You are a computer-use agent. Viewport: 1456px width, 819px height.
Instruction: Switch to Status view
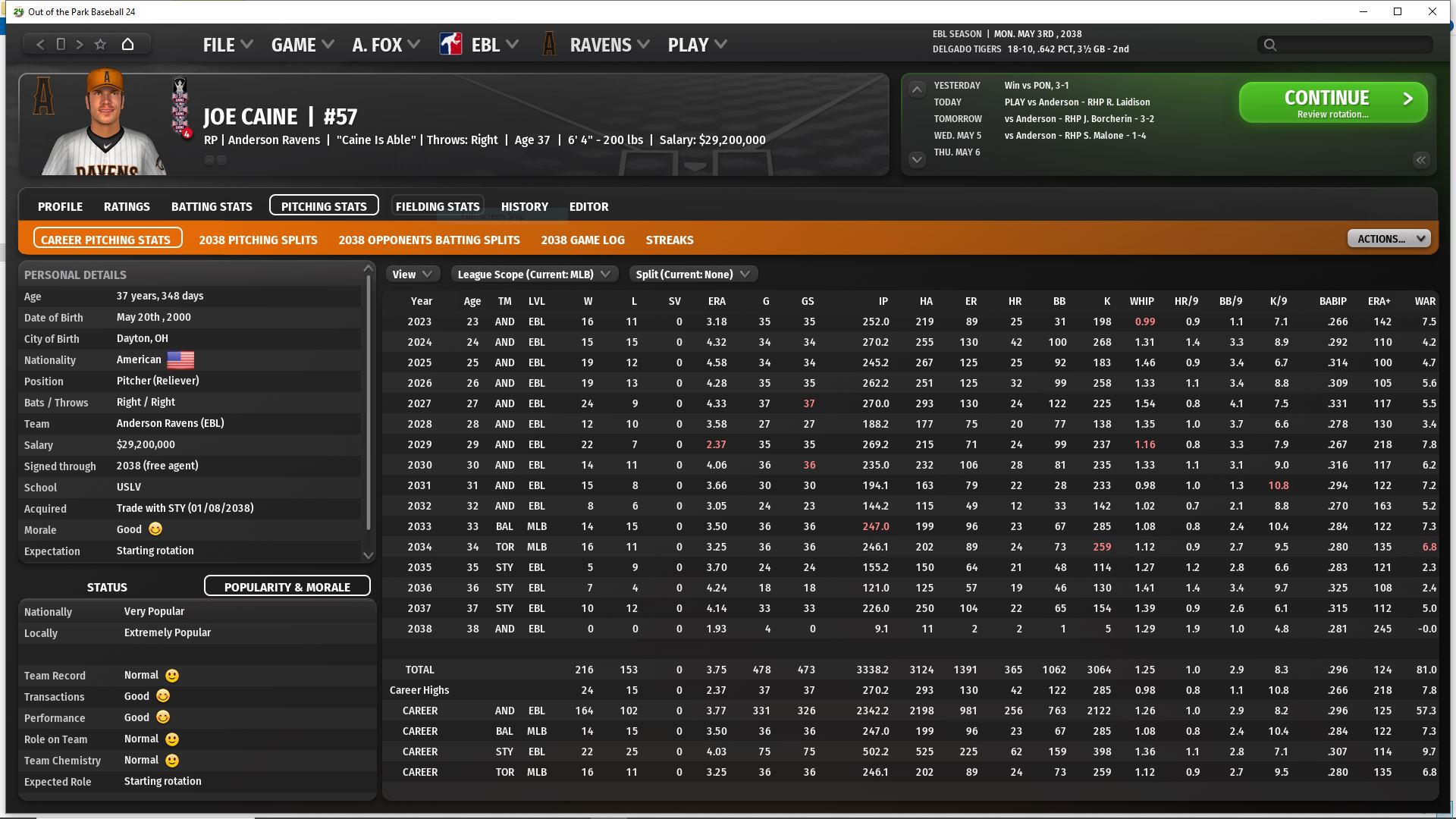click(x=107, y=587)
